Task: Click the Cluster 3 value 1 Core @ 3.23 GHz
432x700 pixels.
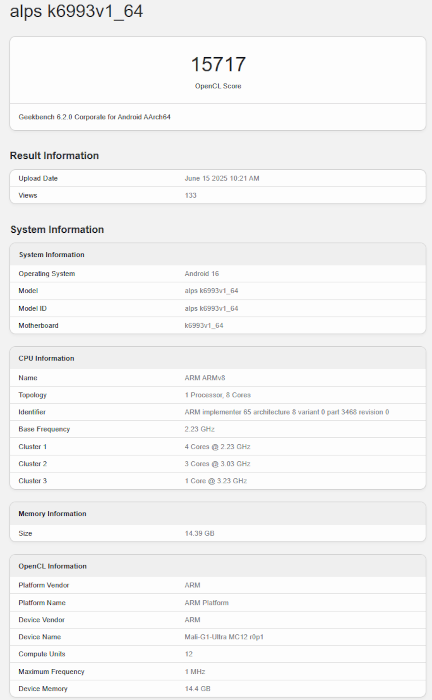Action: [216, 481]
